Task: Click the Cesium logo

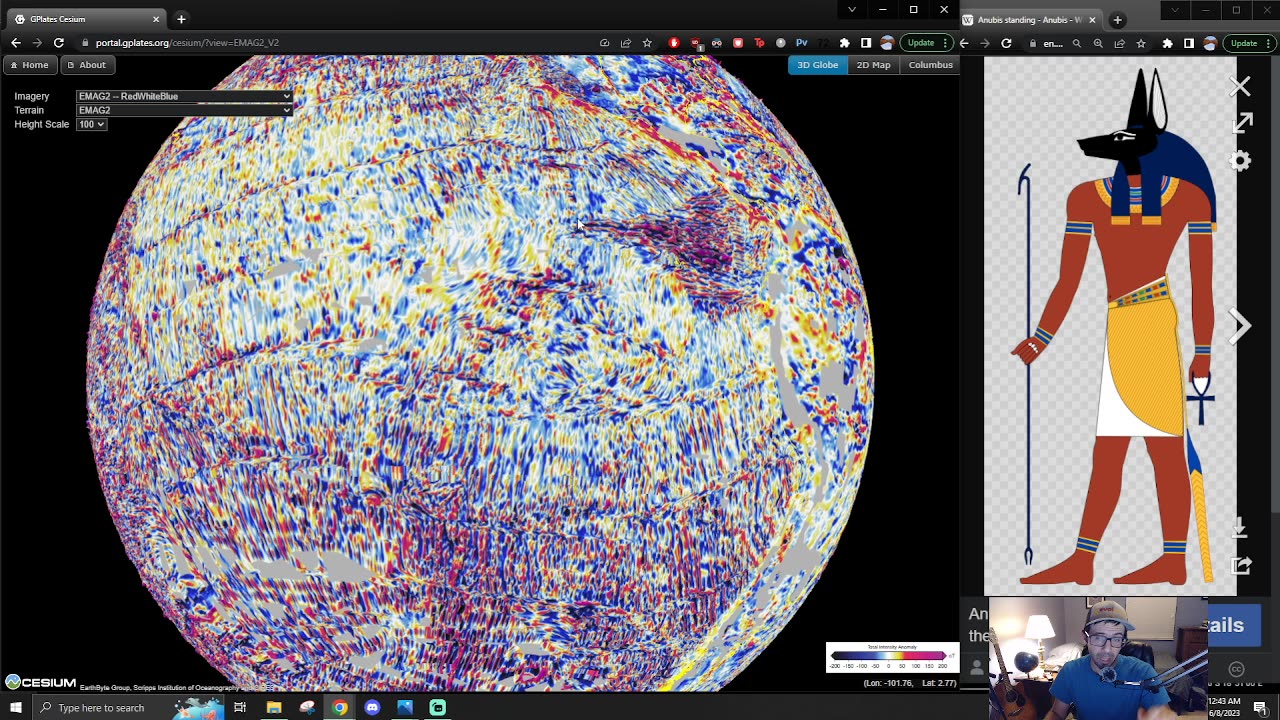Action: (40, 682)
